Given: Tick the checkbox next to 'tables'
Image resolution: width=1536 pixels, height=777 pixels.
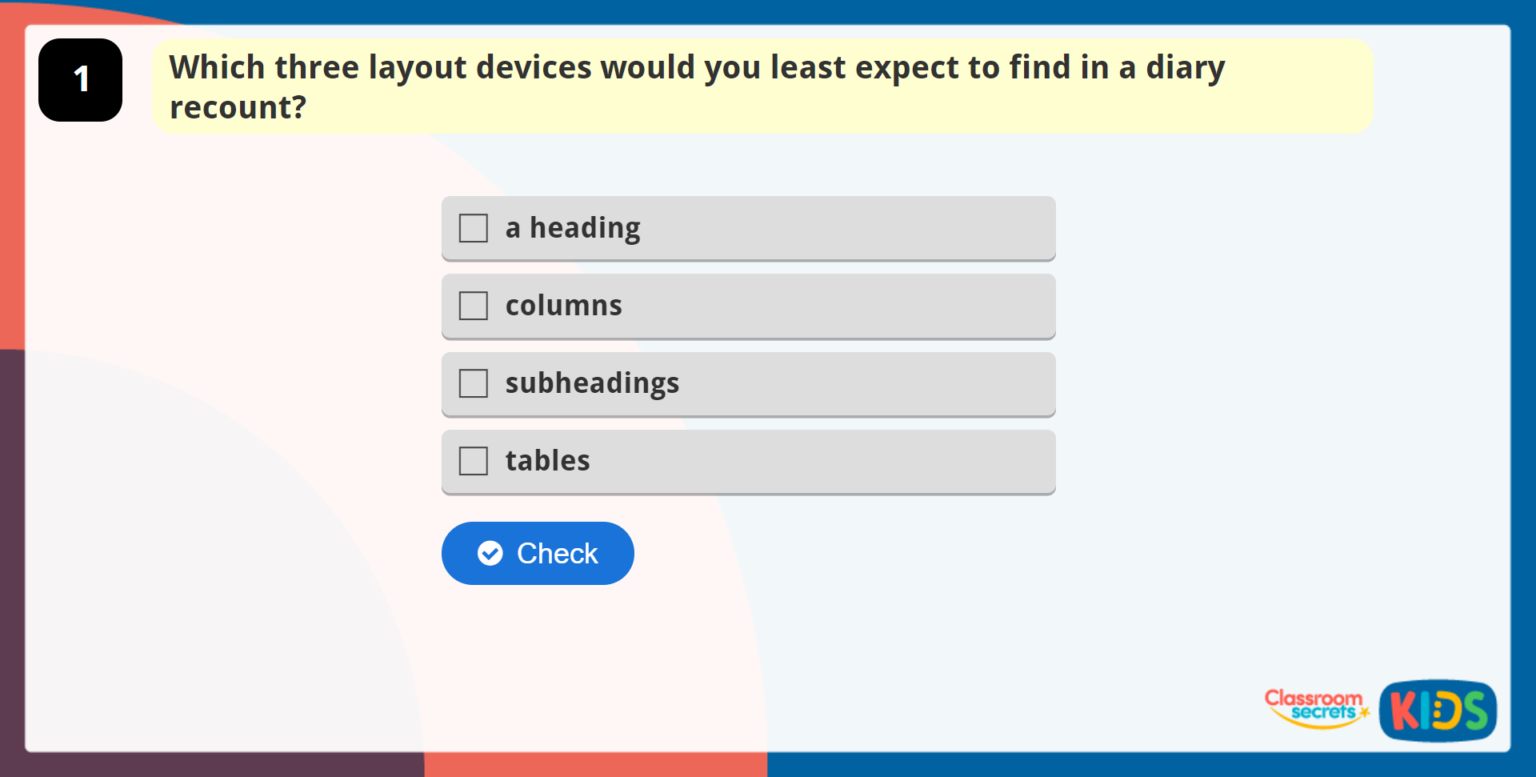Looking at the screenshot, I should pos(472,461).
